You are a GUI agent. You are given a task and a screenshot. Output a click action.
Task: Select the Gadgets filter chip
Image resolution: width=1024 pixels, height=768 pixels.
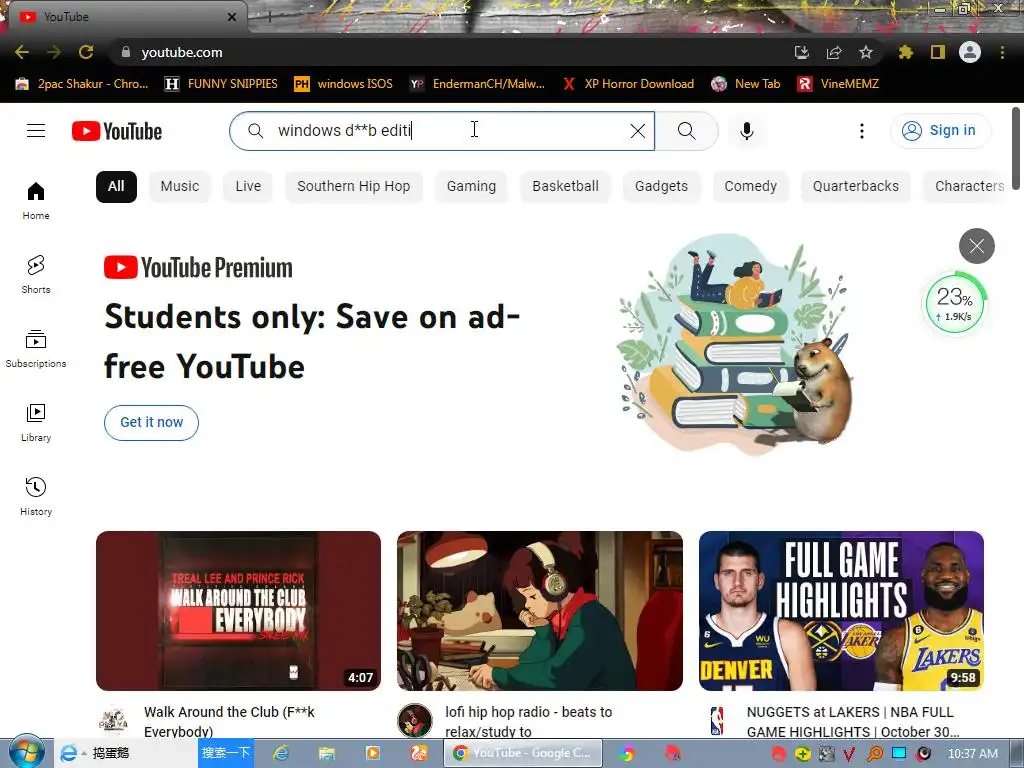tap(662, 186)
